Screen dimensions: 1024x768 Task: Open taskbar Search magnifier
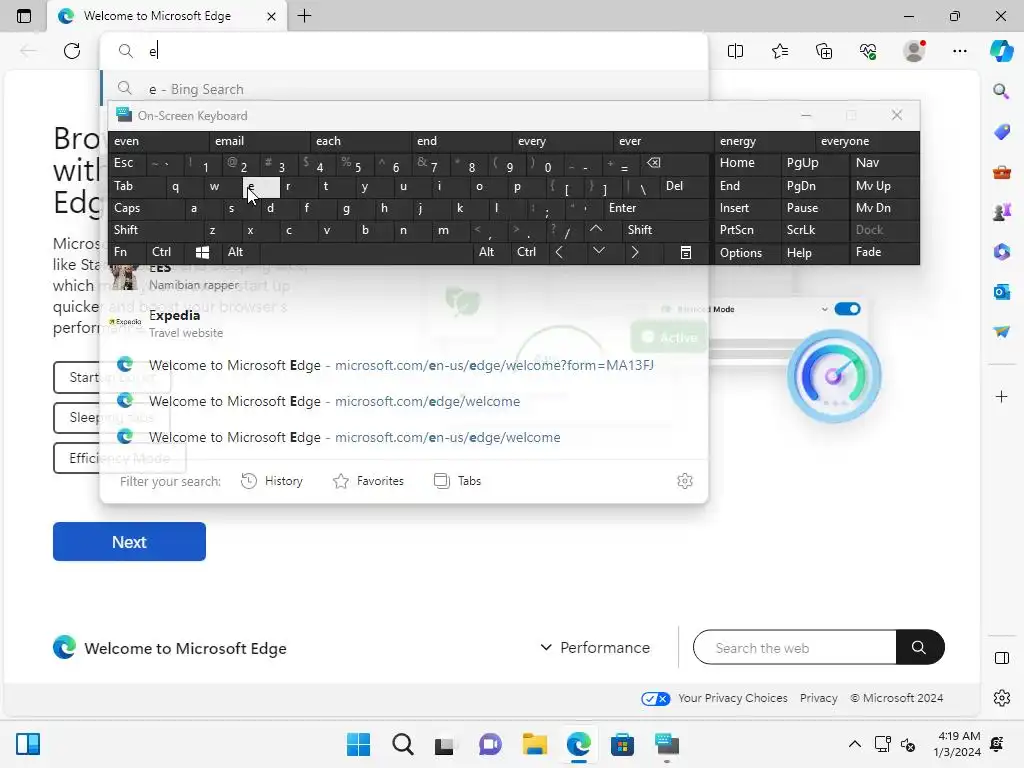402,744
